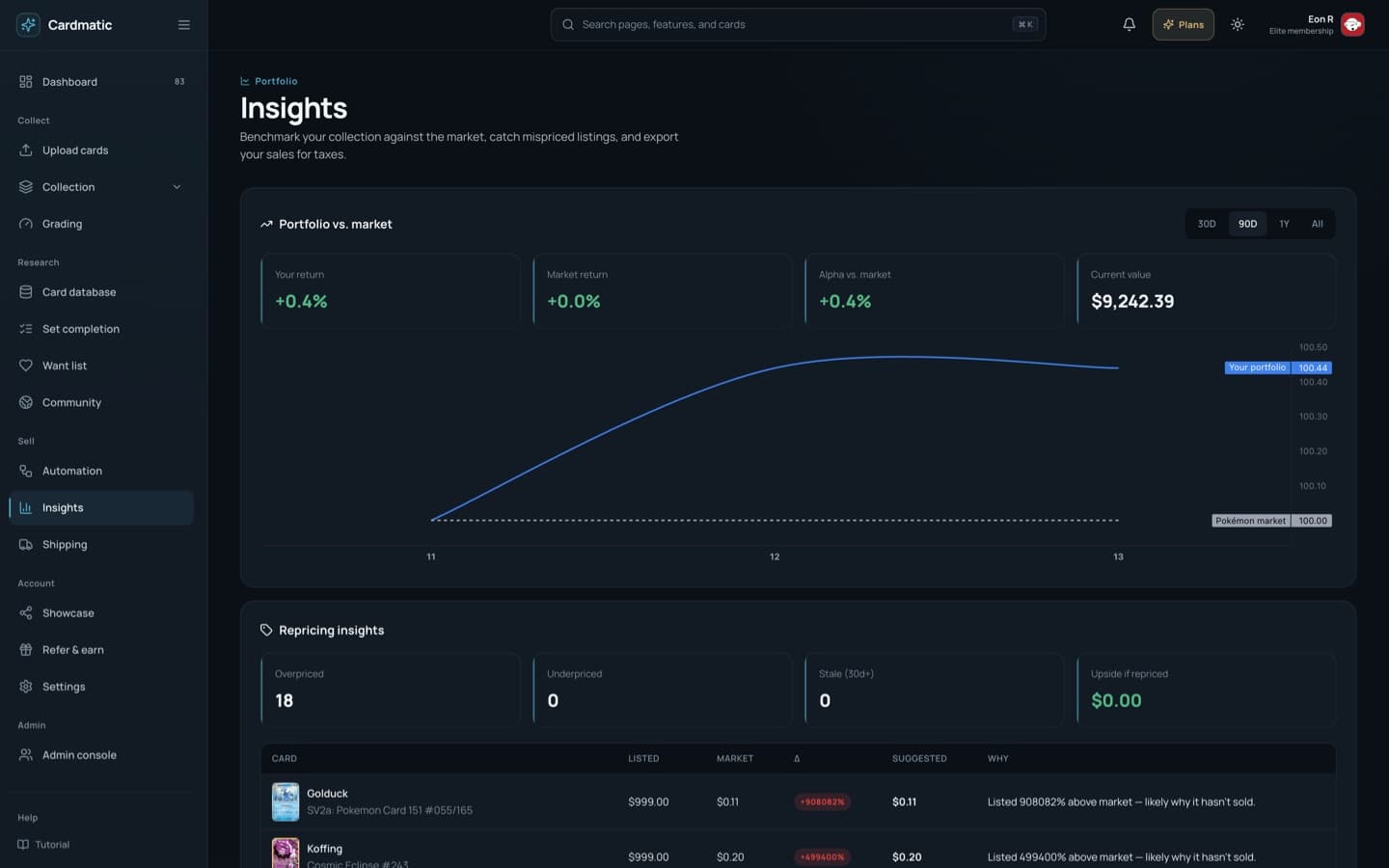Click the Settings gear icon
The image size is (1389, 868).
(26, 687)
